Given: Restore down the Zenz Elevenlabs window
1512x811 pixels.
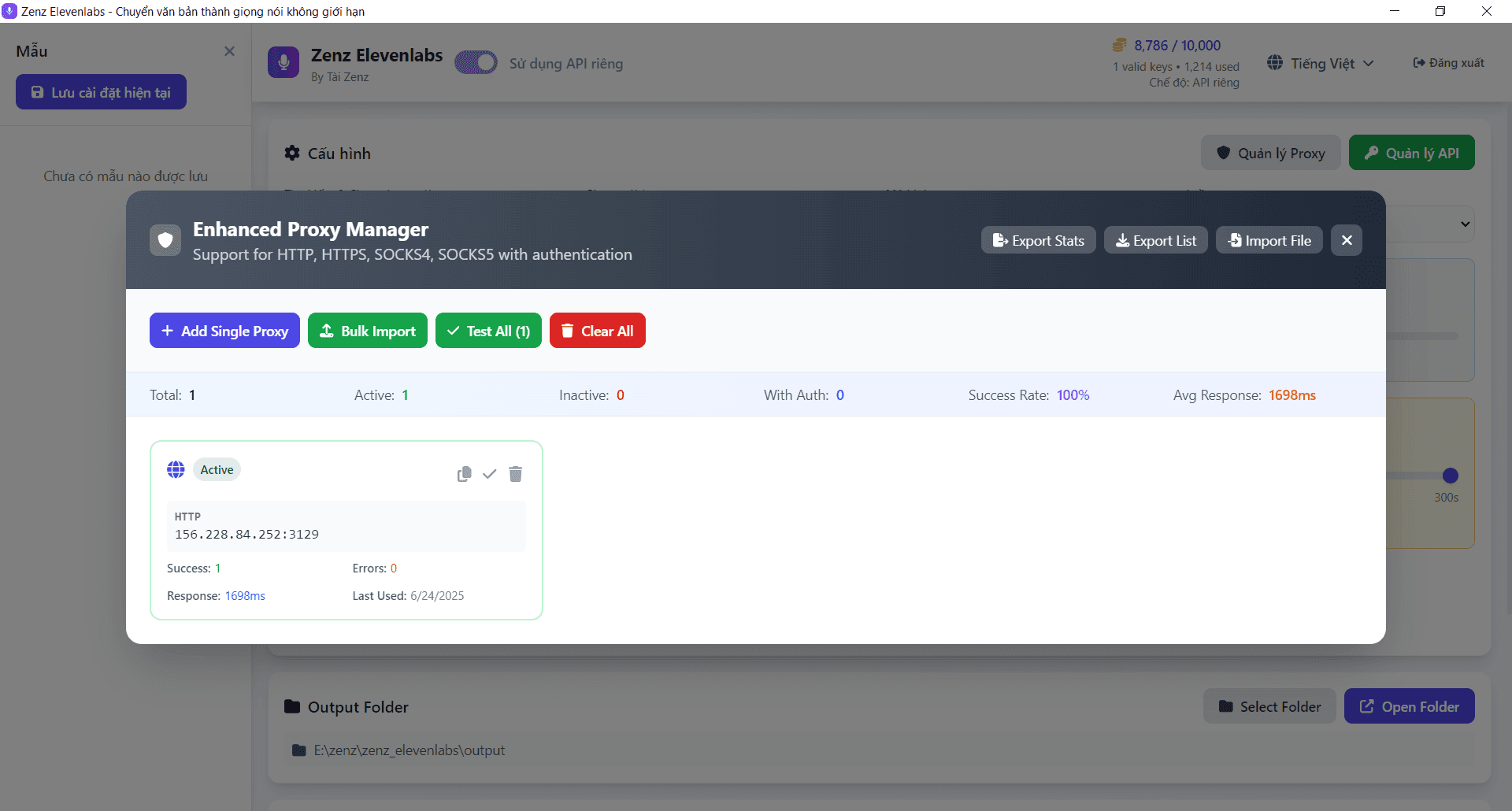Looking at the screenshot, I should [x=1440, y=11].
